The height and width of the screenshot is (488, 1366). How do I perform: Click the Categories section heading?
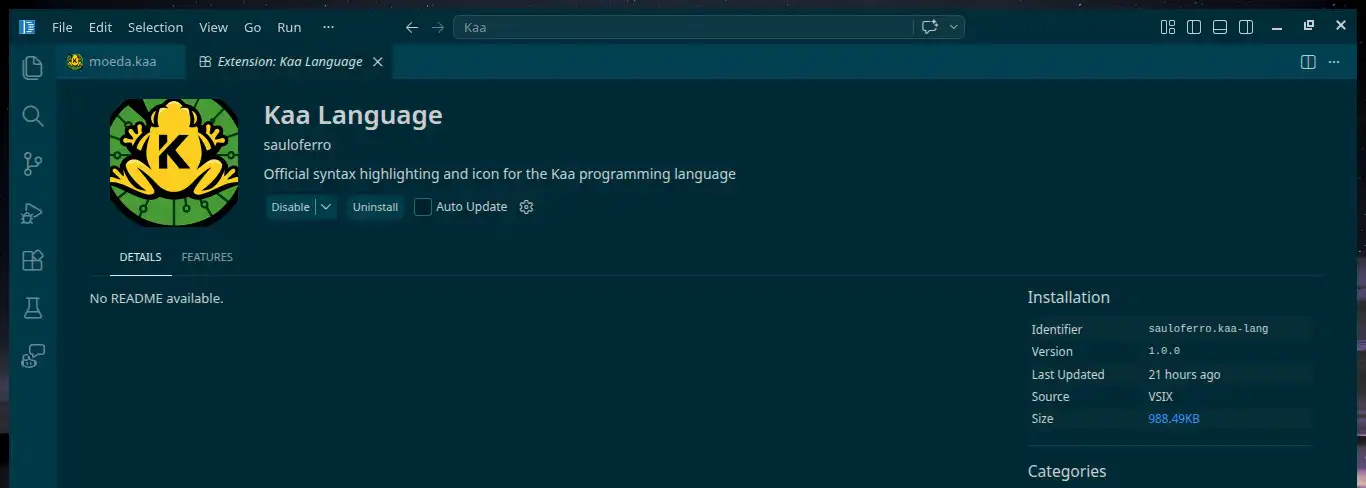pyautogui.click(x=1067, y=471)
